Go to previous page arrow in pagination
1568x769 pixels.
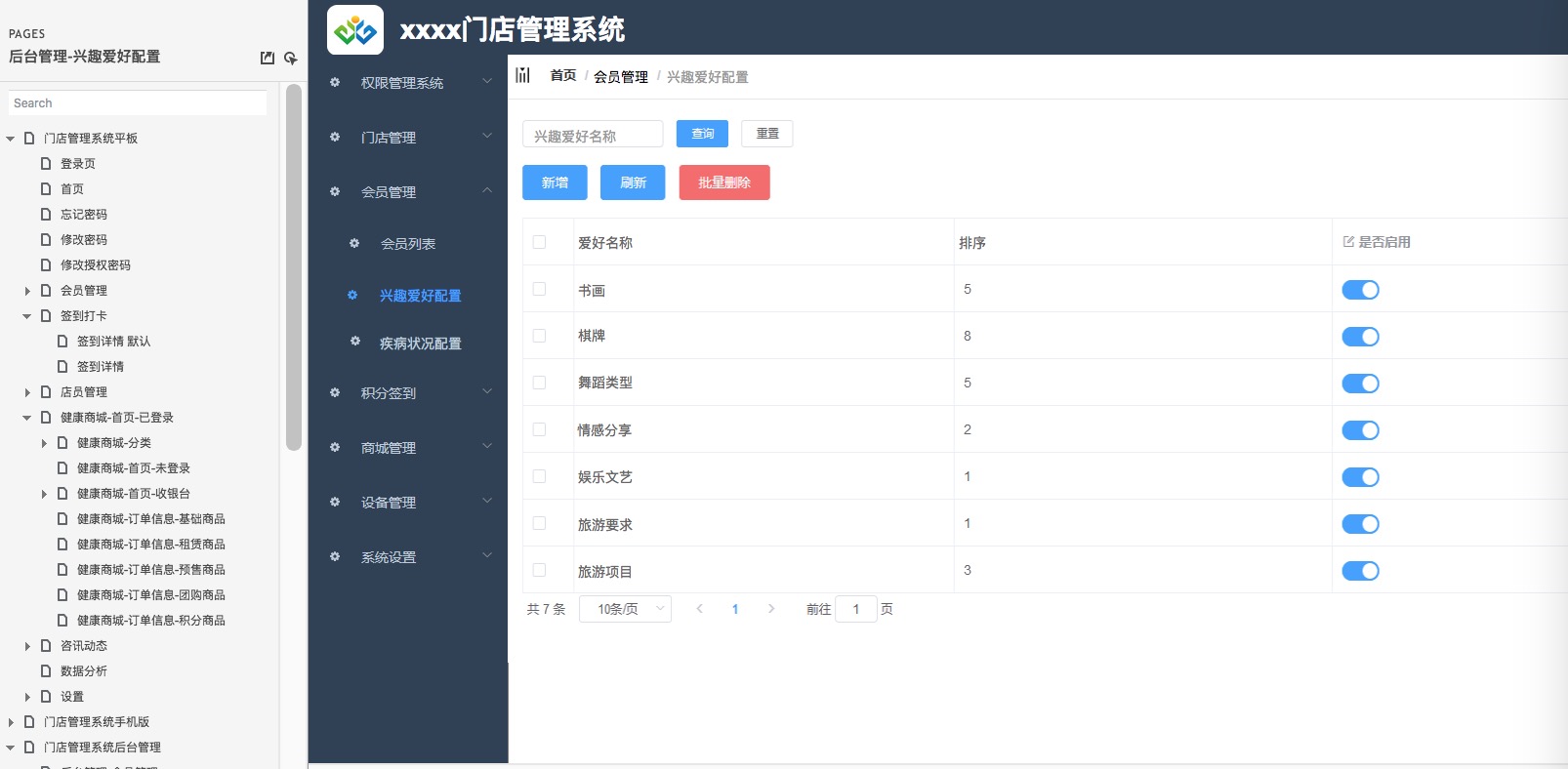[699, 609]
